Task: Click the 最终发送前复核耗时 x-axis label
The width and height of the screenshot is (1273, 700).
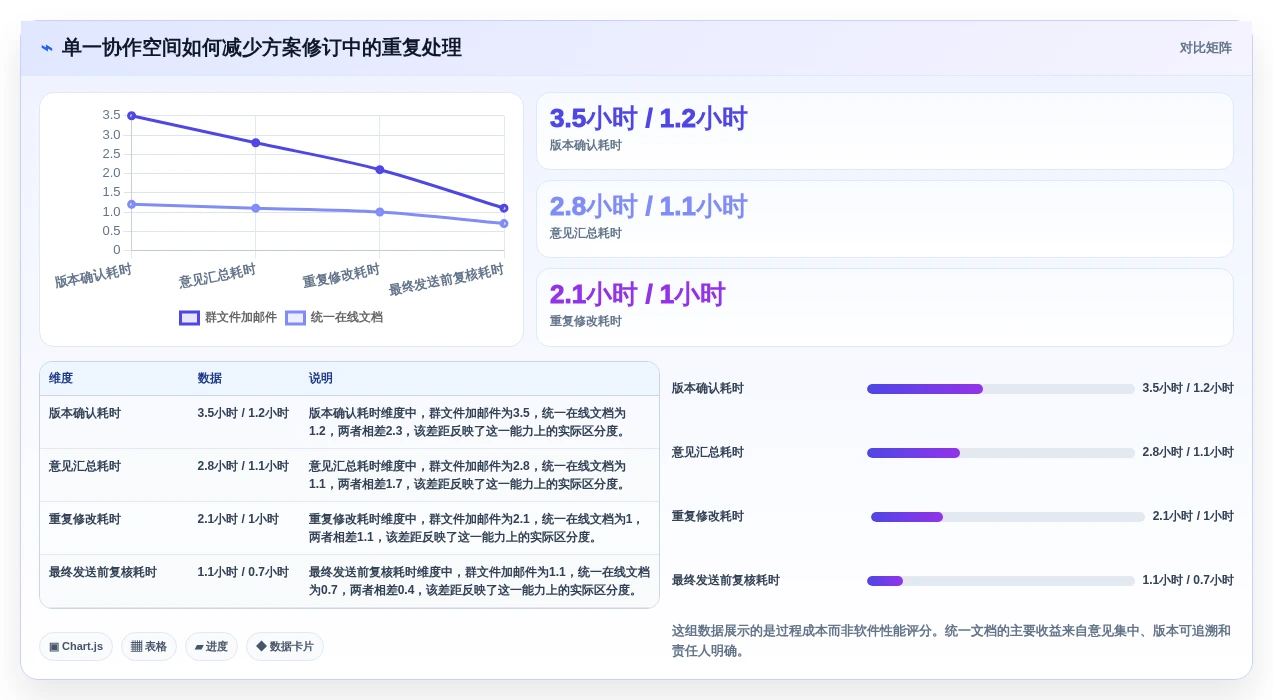Action: point(446,280)
